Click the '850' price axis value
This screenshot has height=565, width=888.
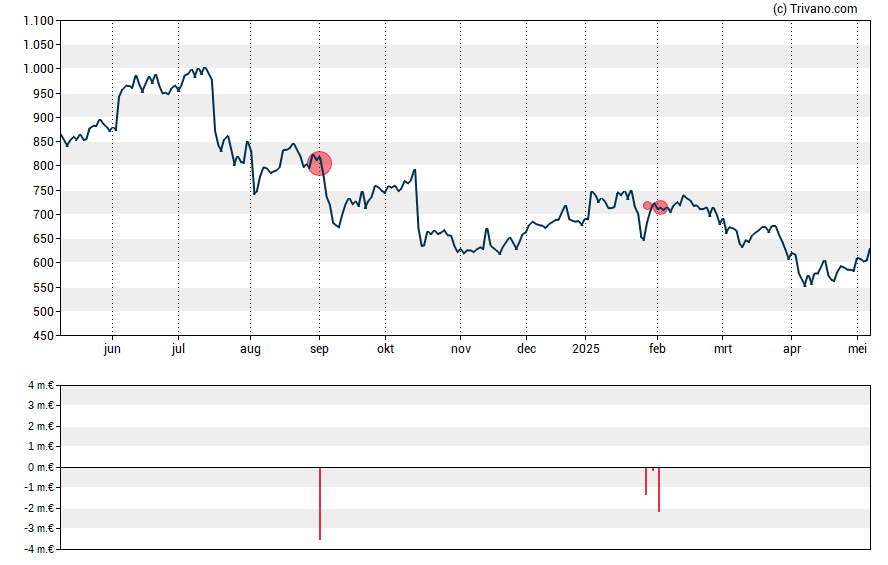(x=44, y=142)
